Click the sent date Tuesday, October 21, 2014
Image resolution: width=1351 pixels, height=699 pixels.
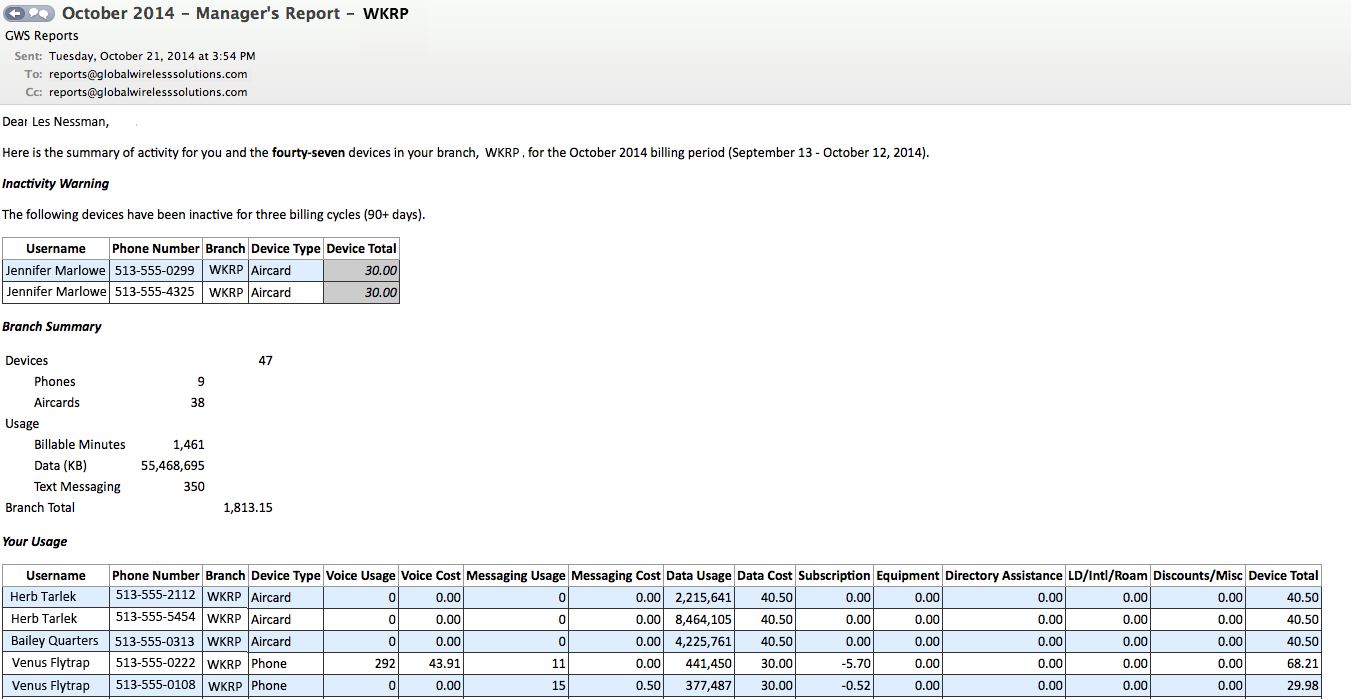[x=152, y=56]
